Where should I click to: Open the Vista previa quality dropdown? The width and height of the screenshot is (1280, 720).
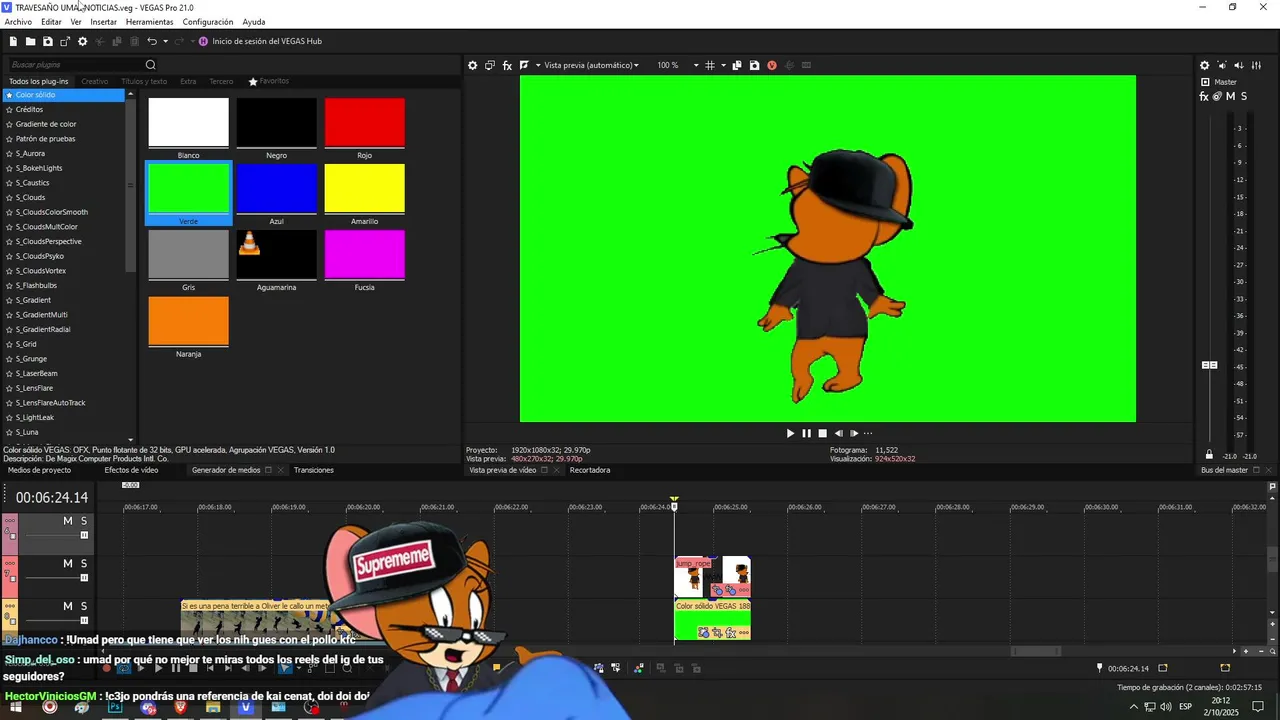point(591,65)
